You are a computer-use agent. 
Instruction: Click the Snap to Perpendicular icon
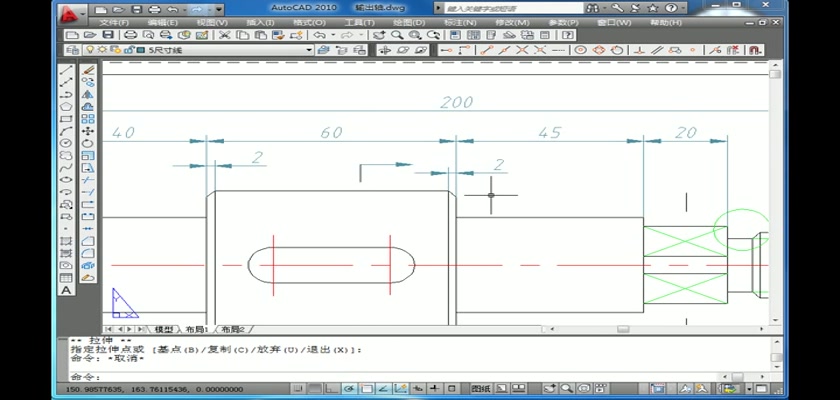(639, 50)
